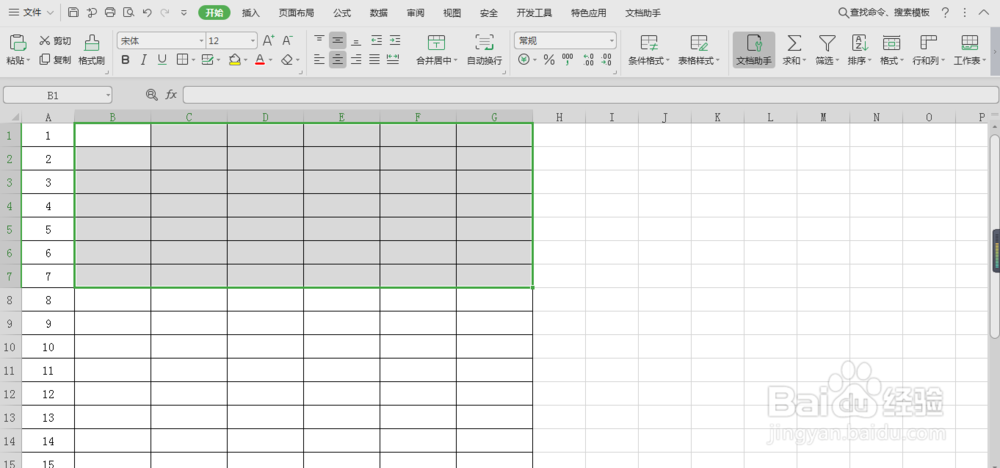Switch to the 审阅 (Review) tab

click(415, 13)
